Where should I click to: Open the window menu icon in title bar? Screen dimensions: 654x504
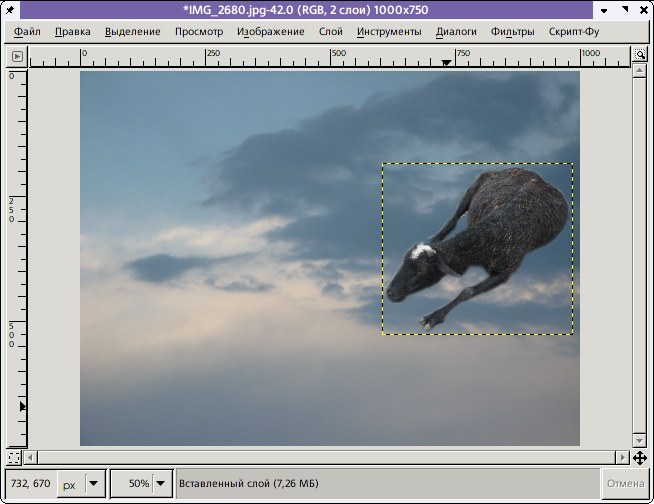pos(12,10)
